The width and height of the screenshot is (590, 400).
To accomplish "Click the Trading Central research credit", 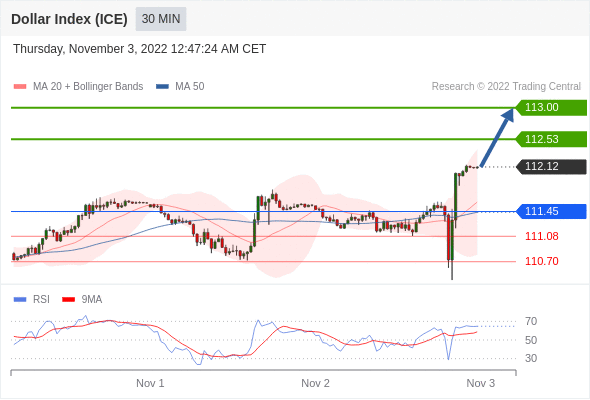I will pyautogui.click(x=506, y=87).
